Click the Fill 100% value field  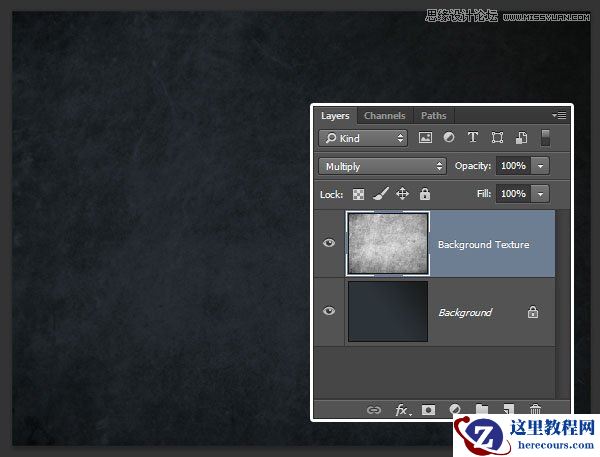[513, 194]
